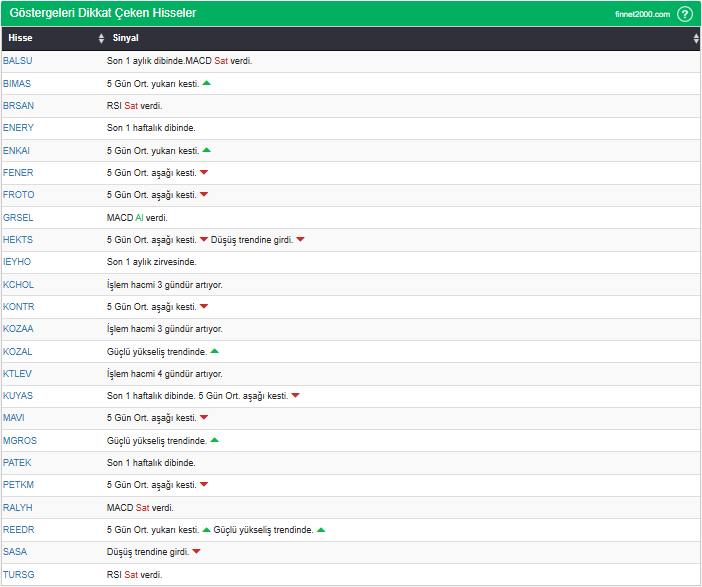Click the green up arrow in MGROS row

click(x=214, y=440)
